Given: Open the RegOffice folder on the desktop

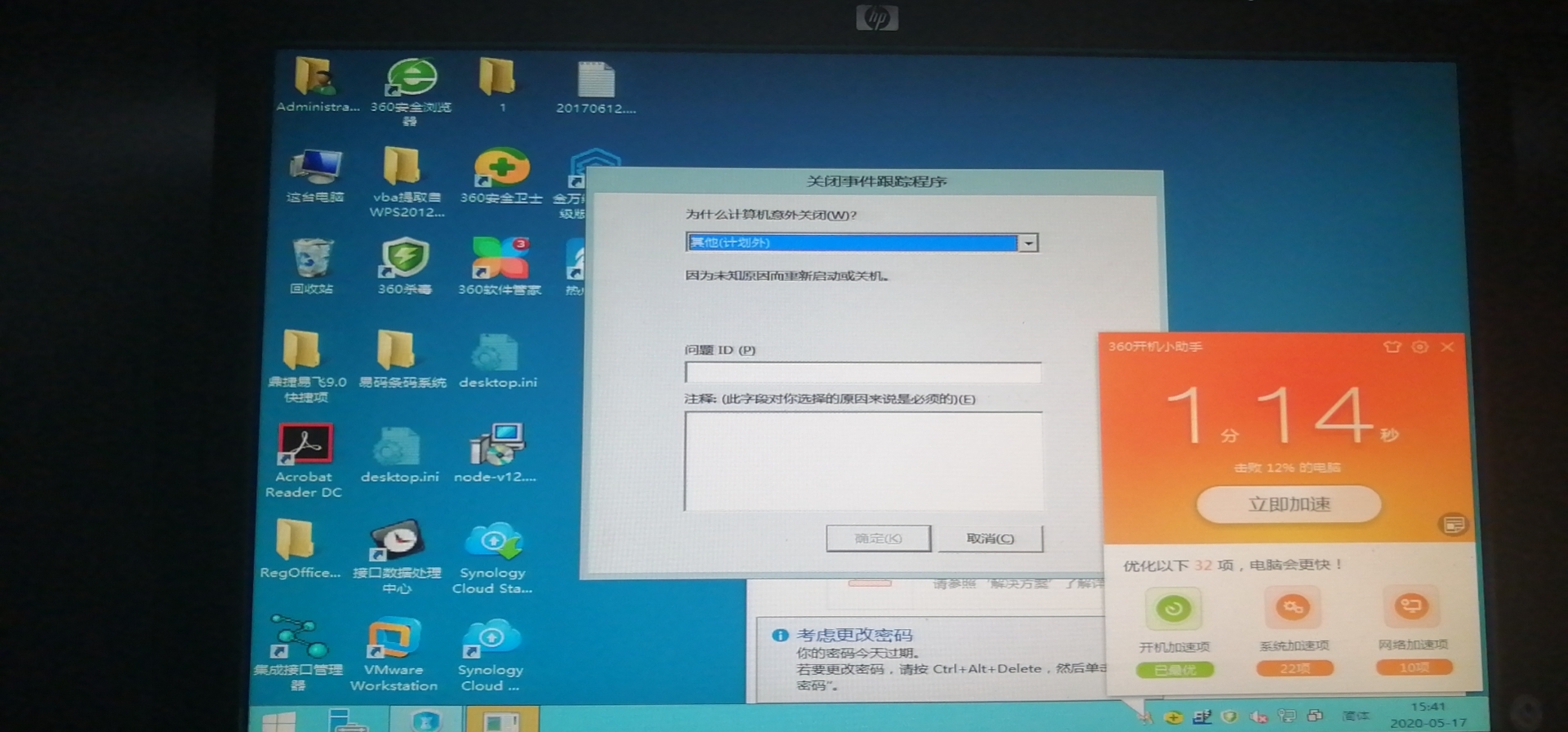Looking at the screenshot, I should click(299, 549).
